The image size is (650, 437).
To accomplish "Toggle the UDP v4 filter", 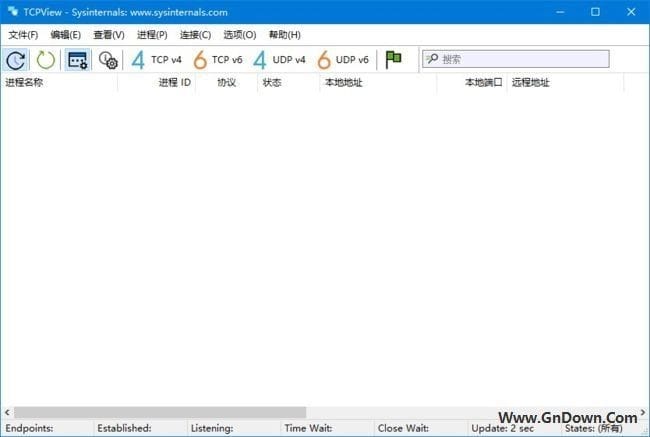I will pos(280,60).
